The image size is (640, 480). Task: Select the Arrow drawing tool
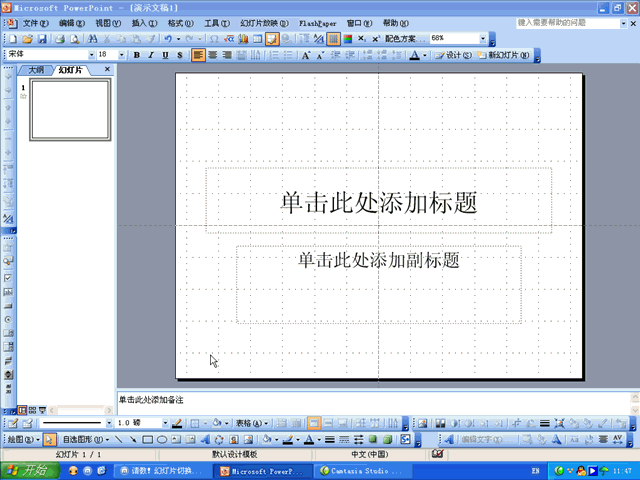click(x=133, y=440)
